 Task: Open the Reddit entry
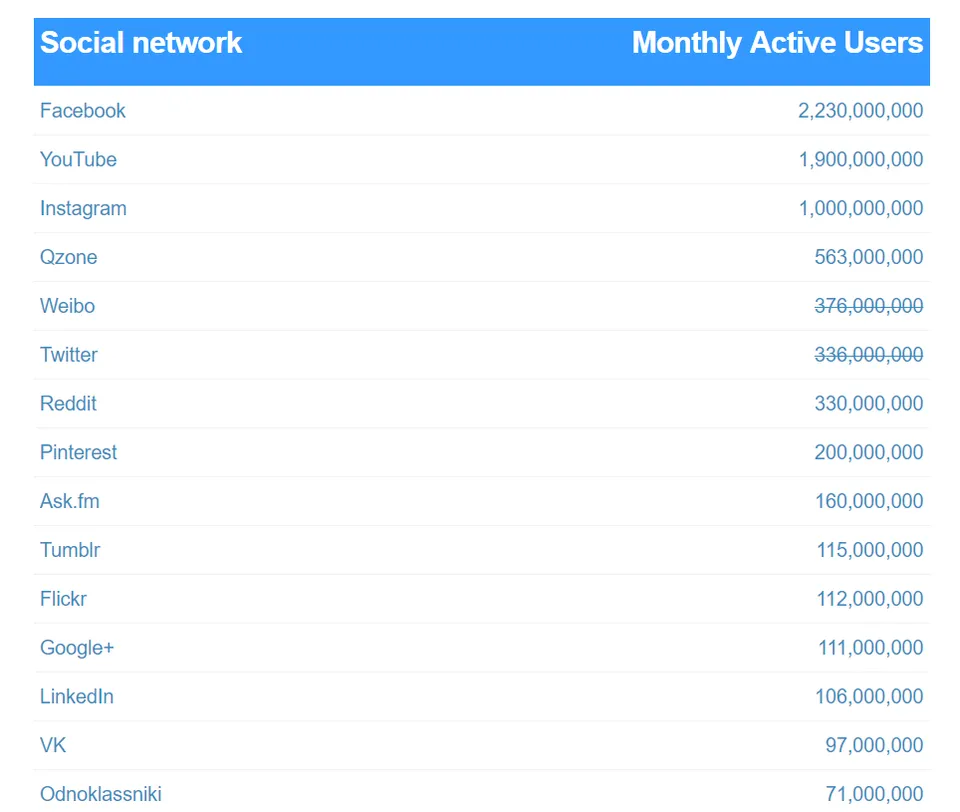pyautogui.click(x=68, y=404)
